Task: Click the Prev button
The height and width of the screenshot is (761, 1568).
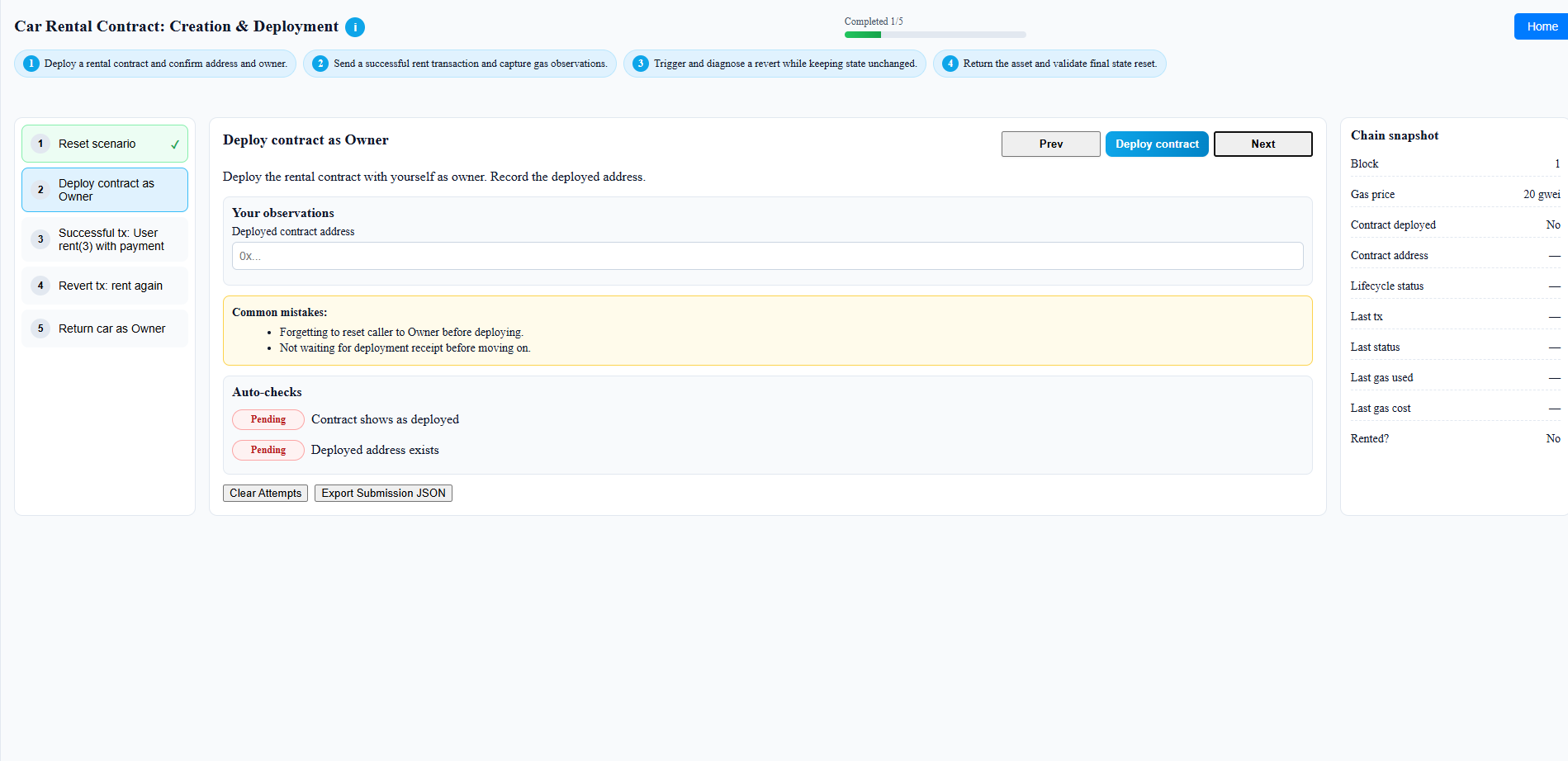Action: pos(1050,144)
